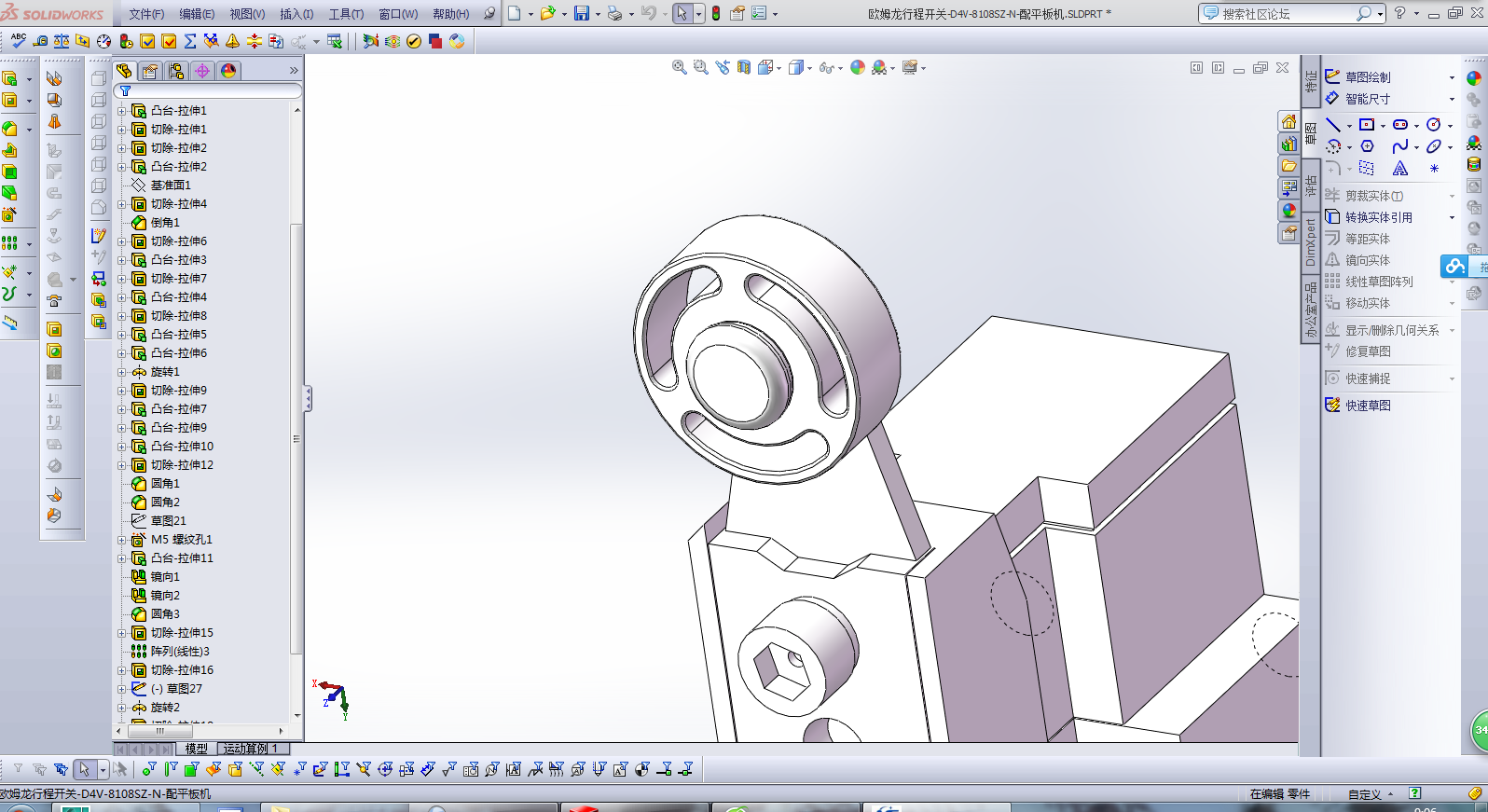Screen dimensions: 1488x812
Task: Click the 转换实体引用 button
Action: pos(1369,217)
